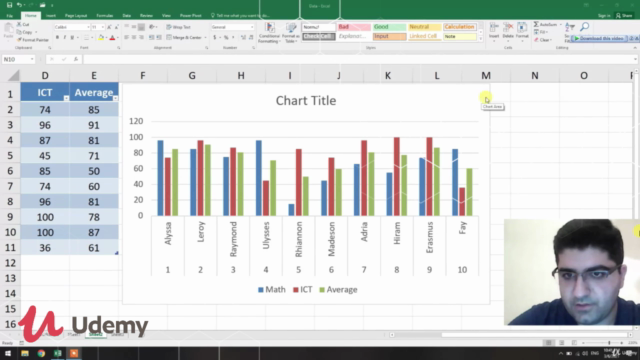The image size is (640, 360).
Task: Open the ICT column filter dropdown
Action: [x=66, y=98]
